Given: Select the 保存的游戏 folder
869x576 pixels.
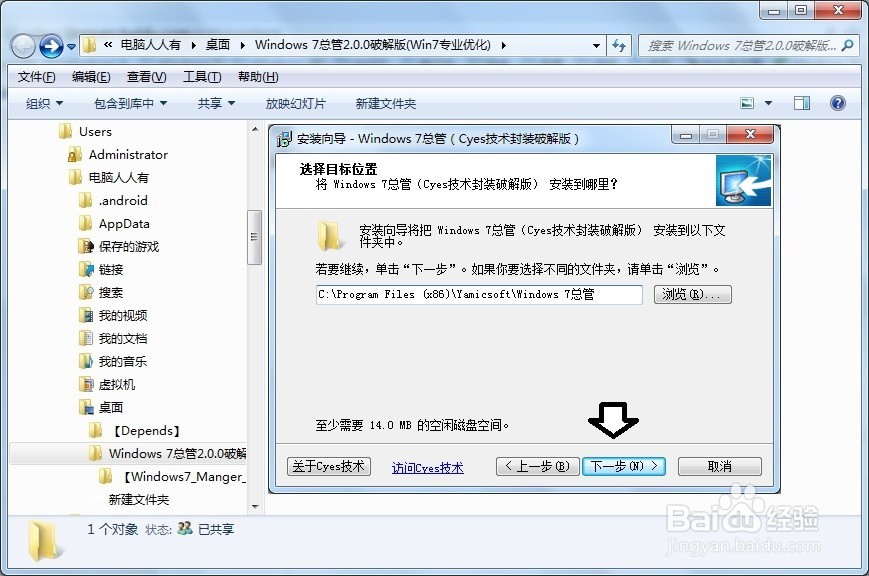Looking at the screenshot, I should [x=129, y=247].
